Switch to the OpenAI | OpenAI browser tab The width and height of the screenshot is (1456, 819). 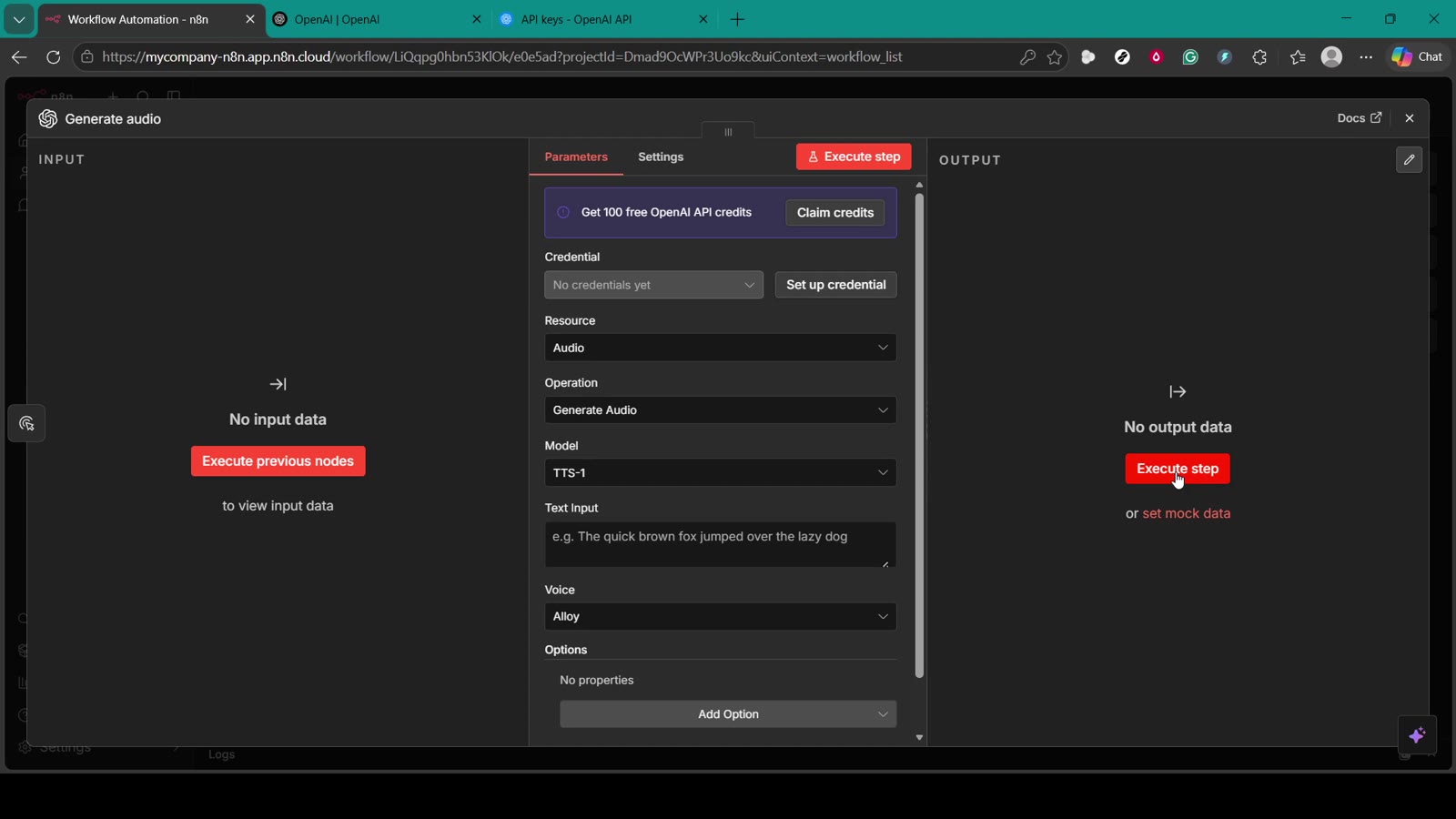pyautogui.click(x=378, y=19)
